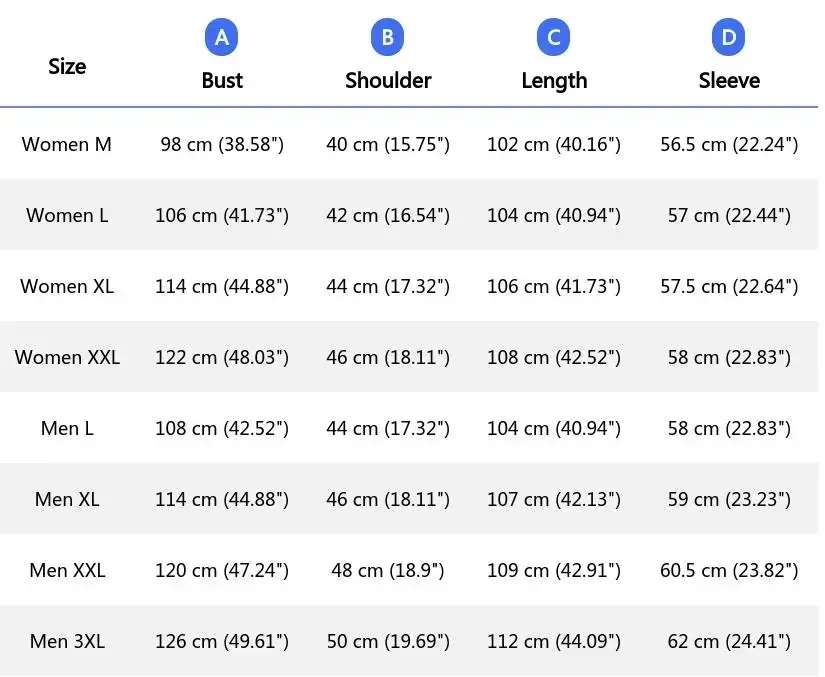Select the Men XXL row label
The width and height of the screenshot is (825, 677).
(67, 570)
